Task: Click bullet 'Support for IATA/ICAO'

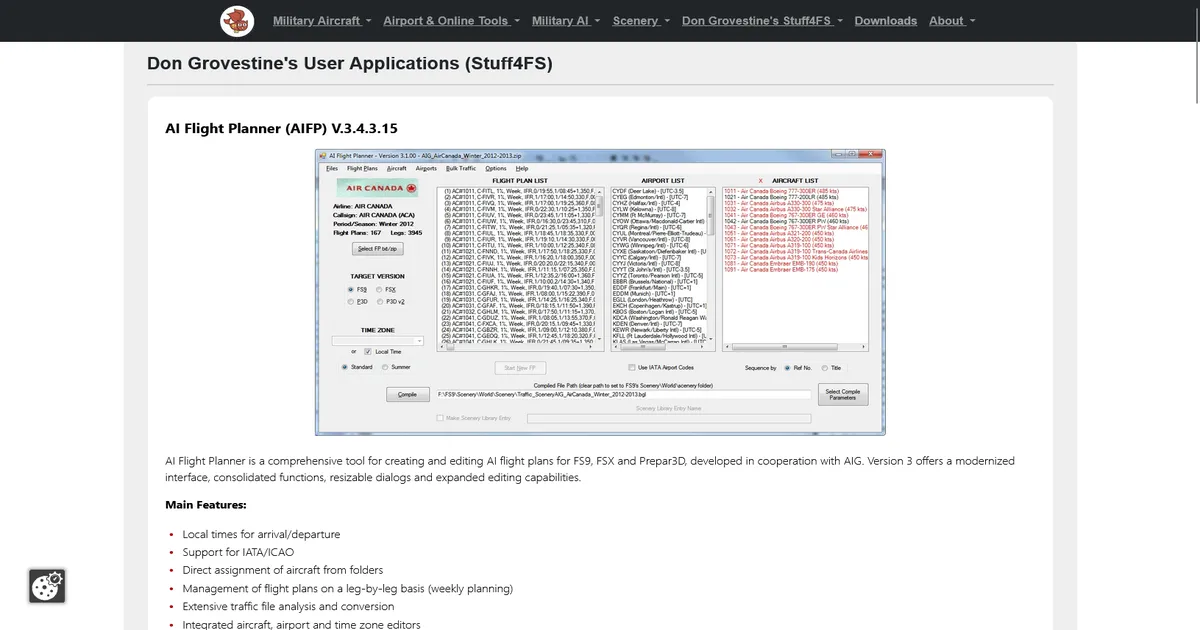Action: [x=240, y=552]
